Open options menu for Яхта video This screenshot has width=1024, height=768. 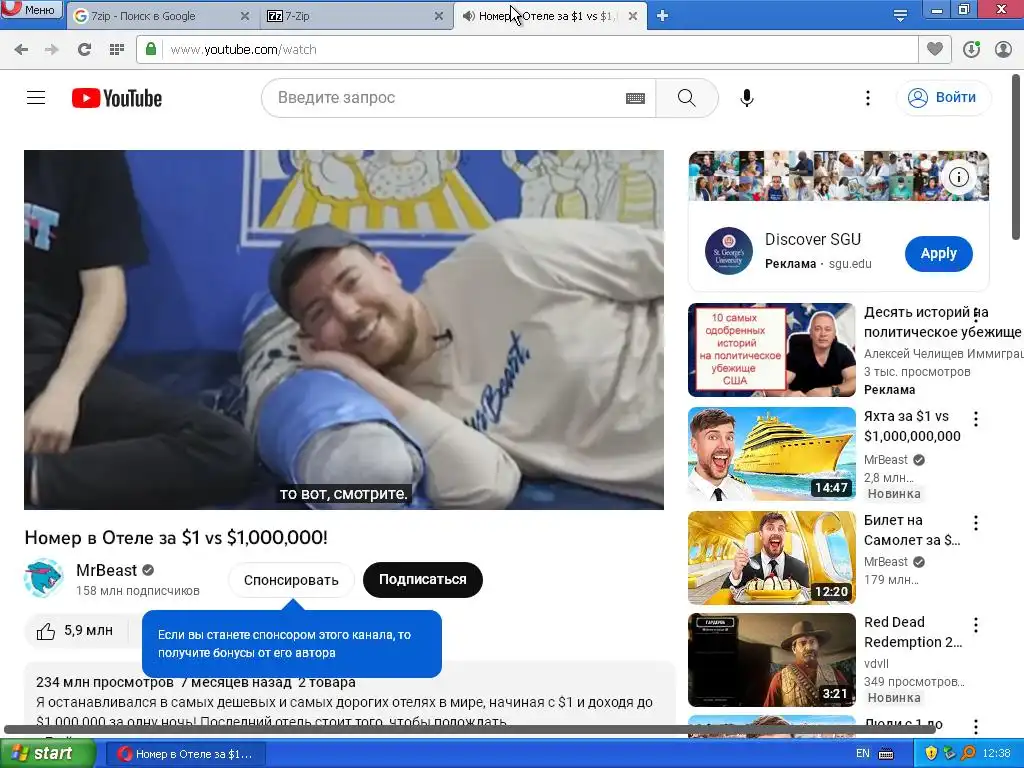[x=976, y=419]
